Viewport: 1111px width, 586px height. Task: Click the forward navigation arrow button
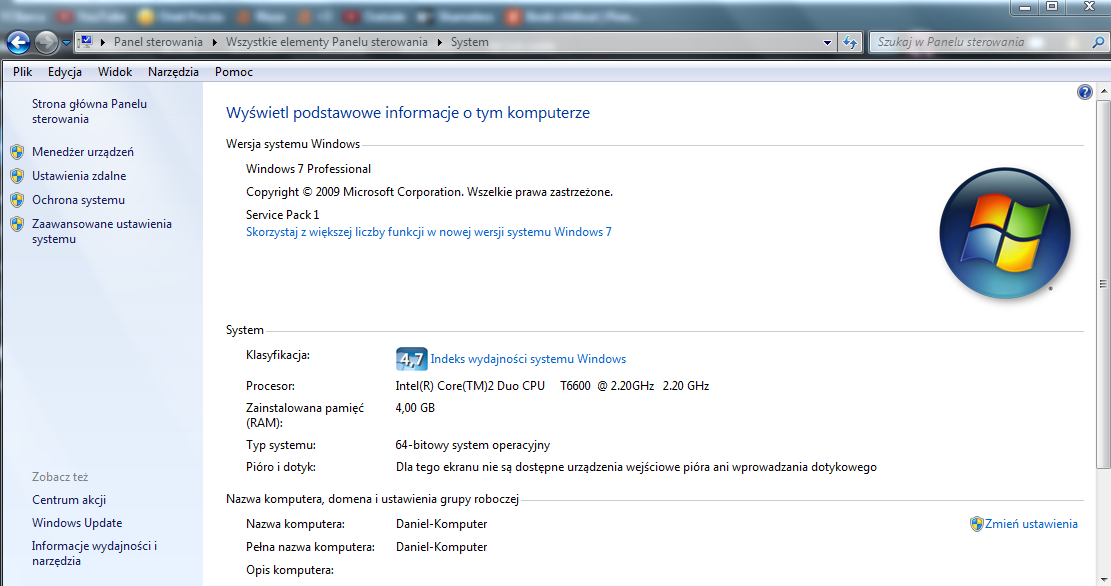tap(46, 43)
